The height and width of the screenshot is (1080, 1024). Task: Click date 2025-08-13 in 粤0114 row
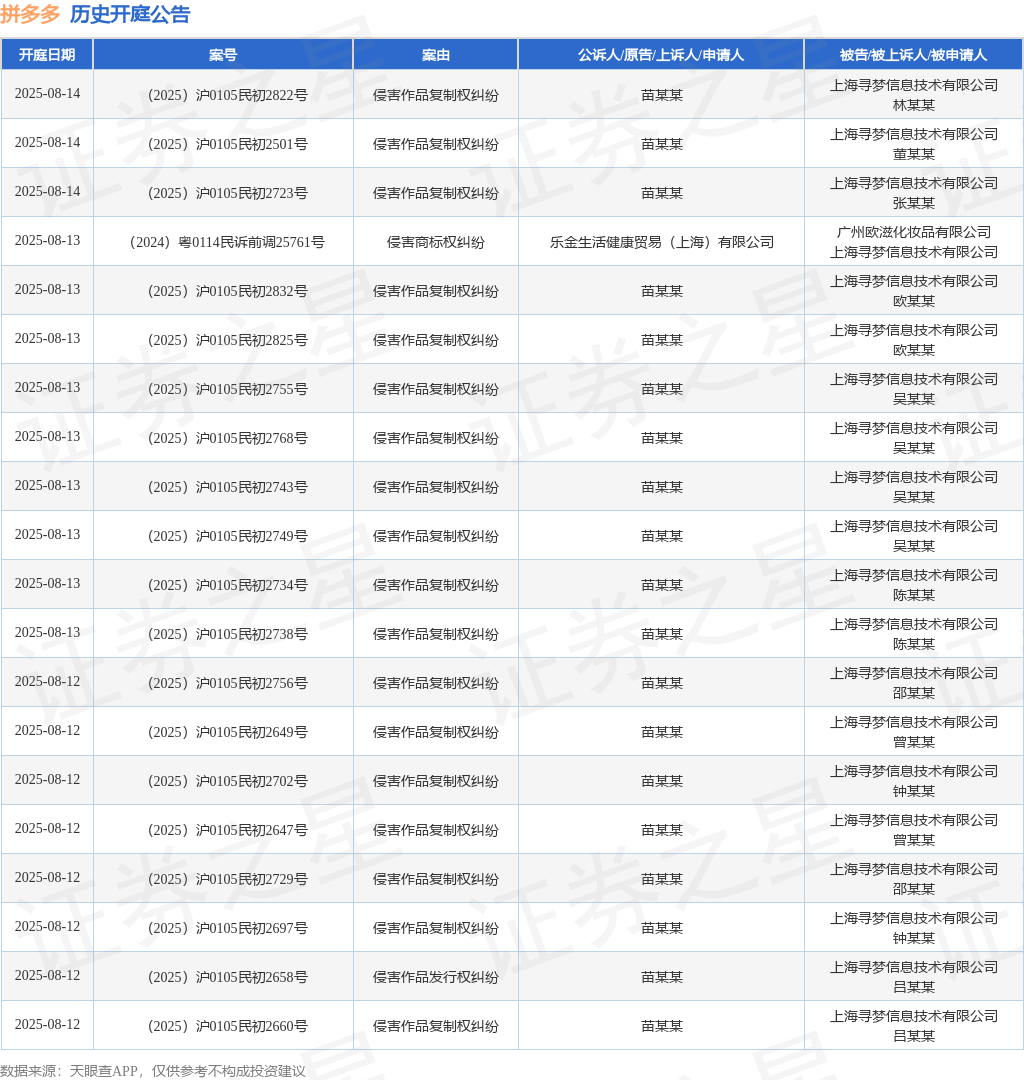[x=47, y=240]
